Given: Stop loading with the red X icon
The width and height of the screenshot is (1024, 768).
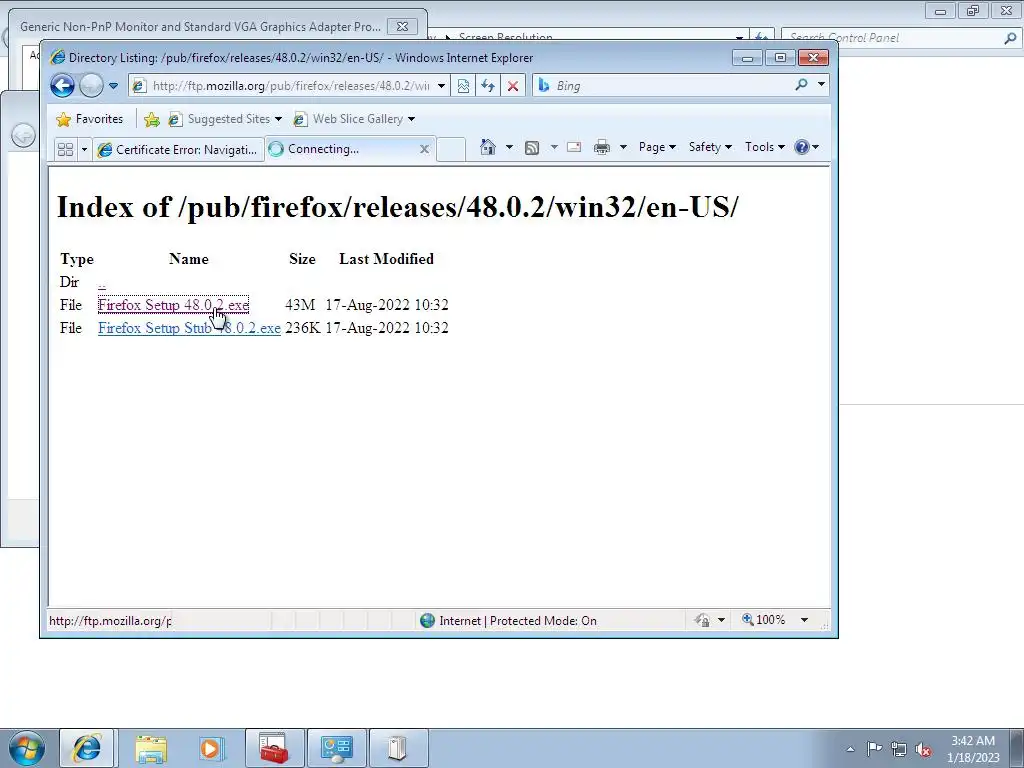Looking at the screenshot, I should point(513,86).
